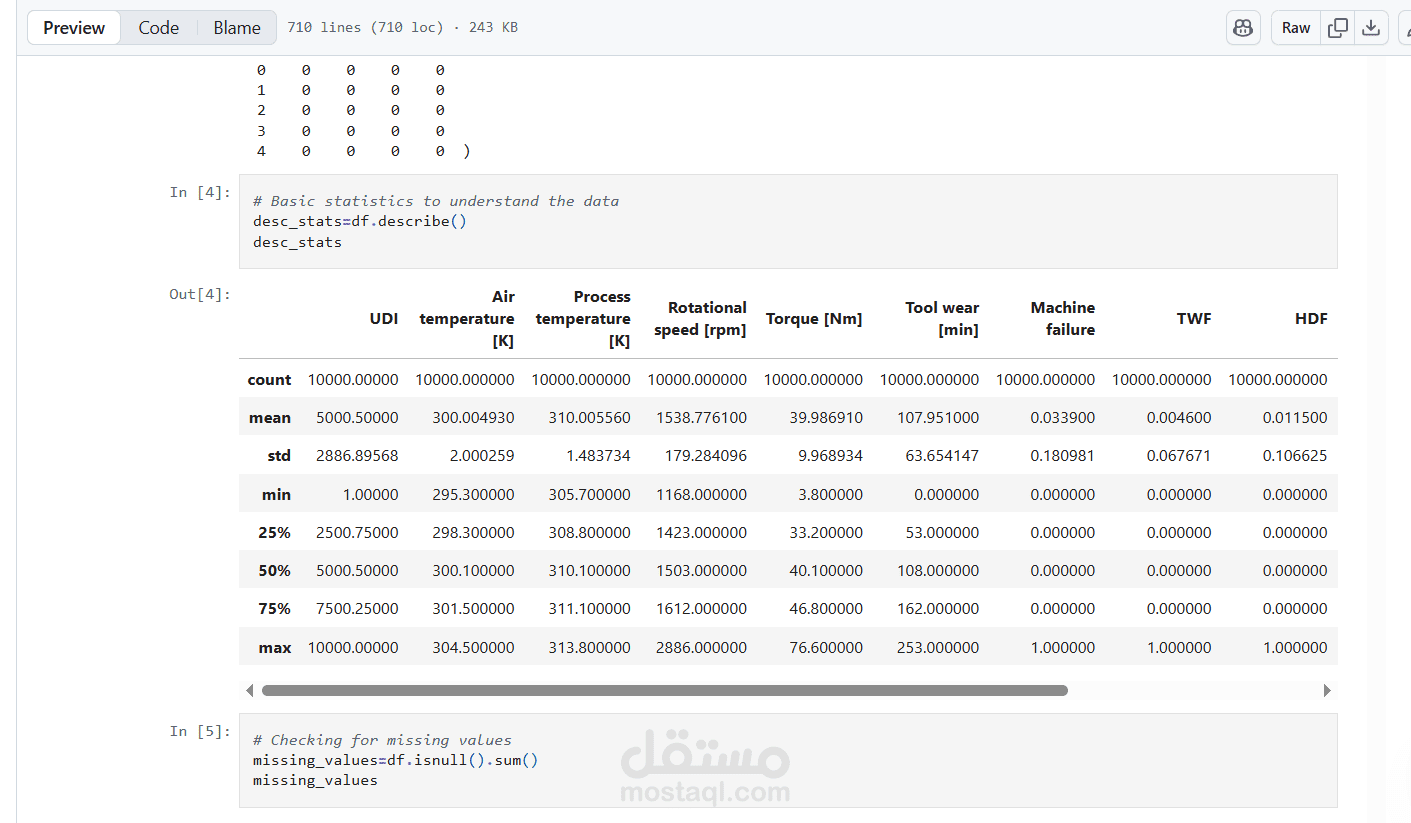Select the TWF column header
This screenshot has height=823, width=1411.
coord(1194,319)
